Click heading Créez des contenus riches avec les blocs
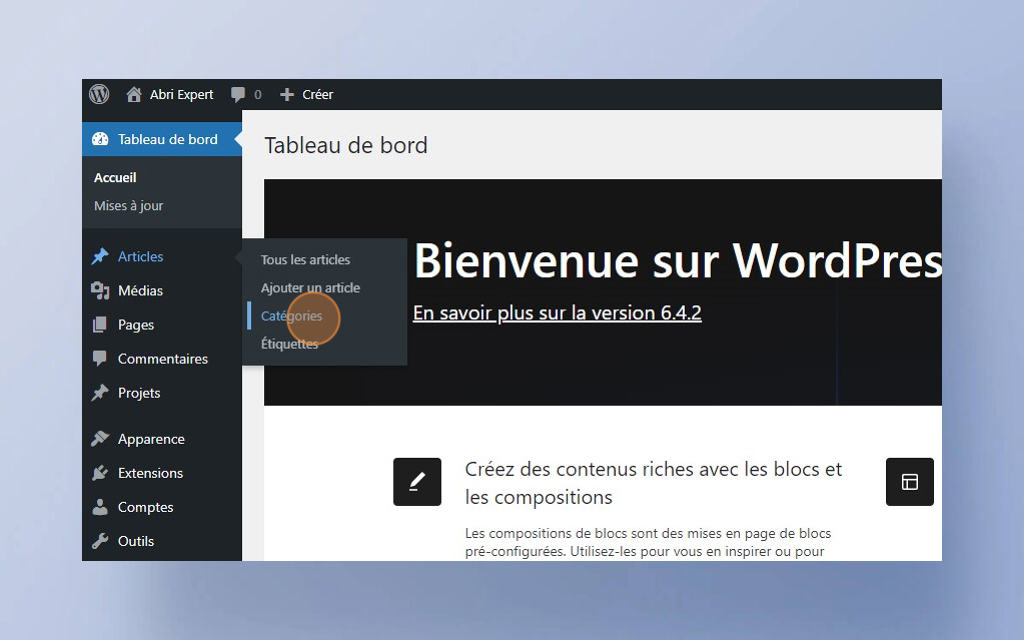The image size is (1024, 640). tap(654, 483)
